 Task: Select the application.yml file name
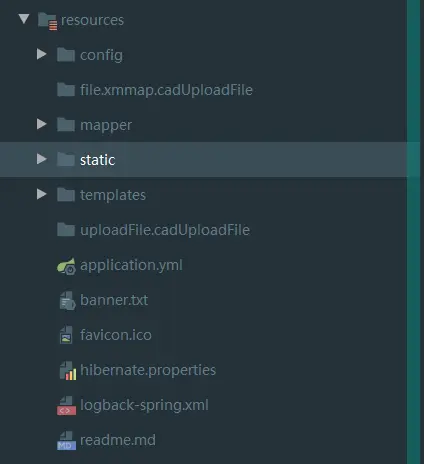(x=131, y=266)
